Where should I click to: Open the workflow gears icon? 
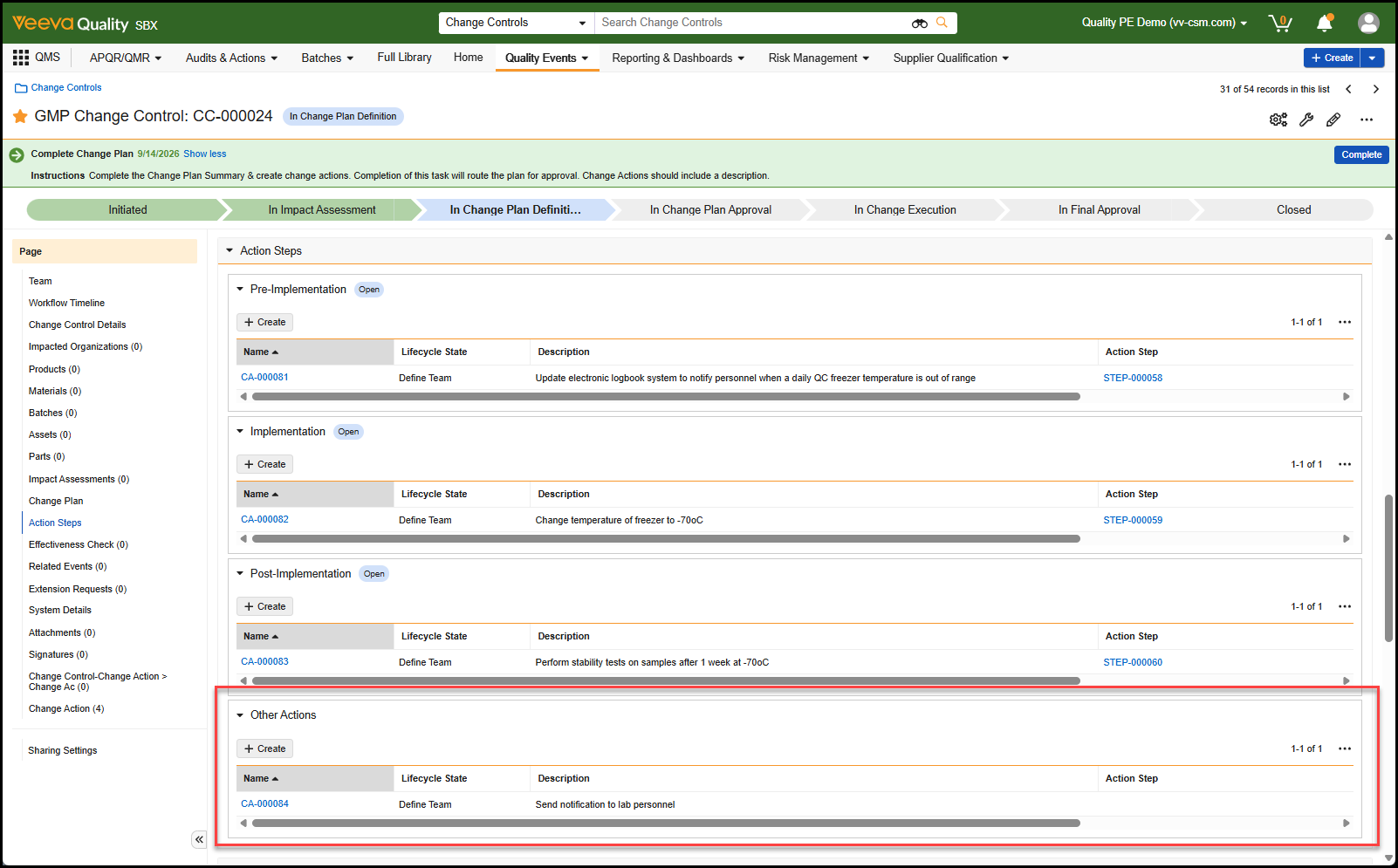click(x=1278, y=120)
